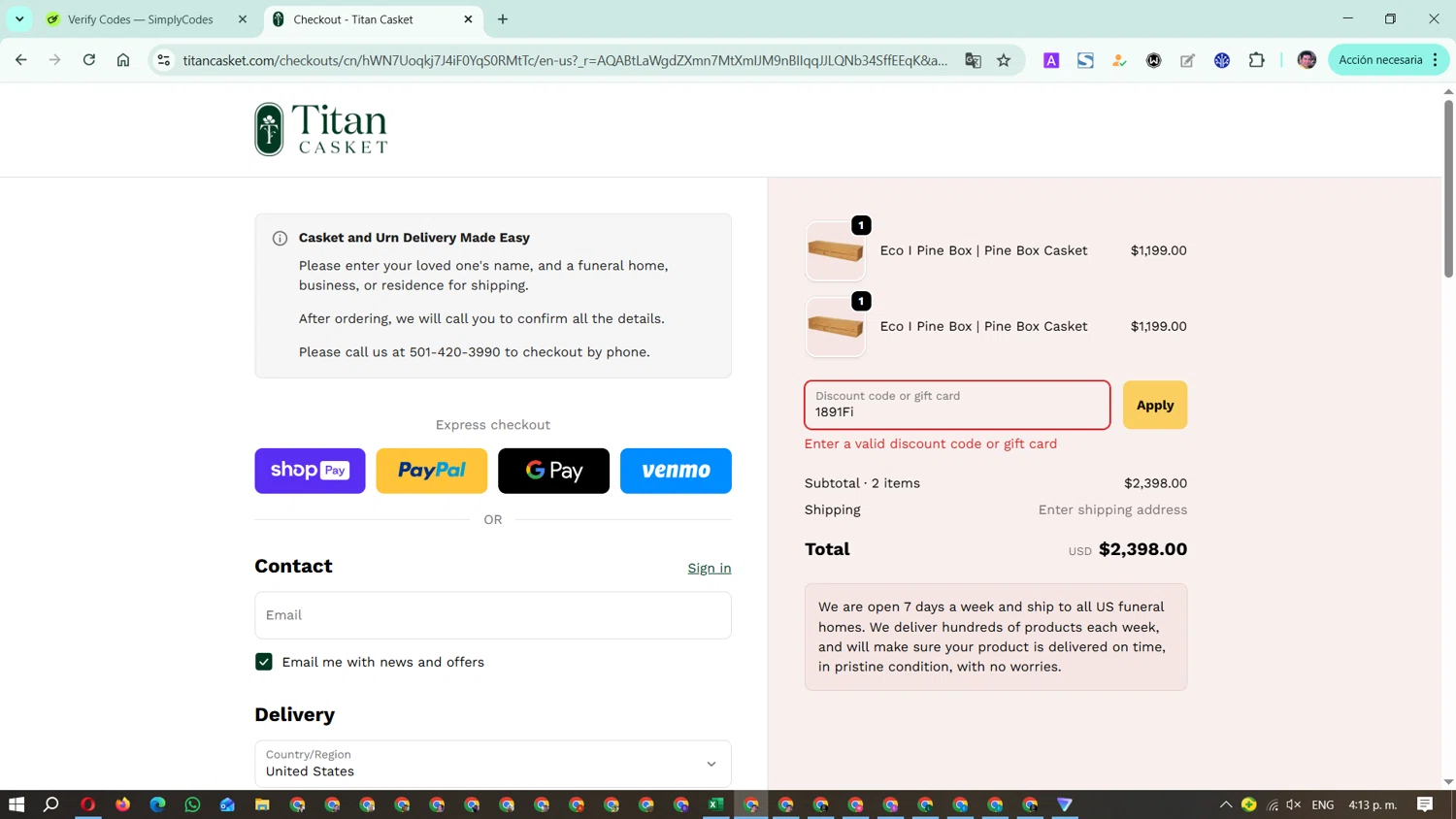This screenshot has width=1456, height=819.
Task: Click the ENG language indicator
Action: pyautogui.click(x=1322, y=804)
